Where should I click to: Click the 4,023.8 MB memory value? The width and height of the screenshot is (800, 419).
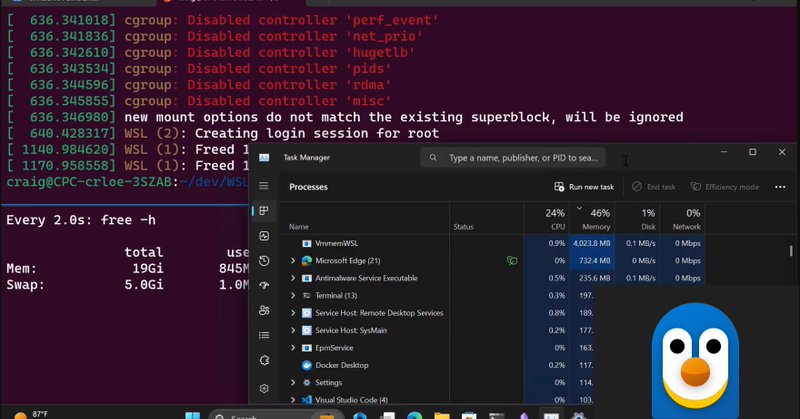(592, 243)
